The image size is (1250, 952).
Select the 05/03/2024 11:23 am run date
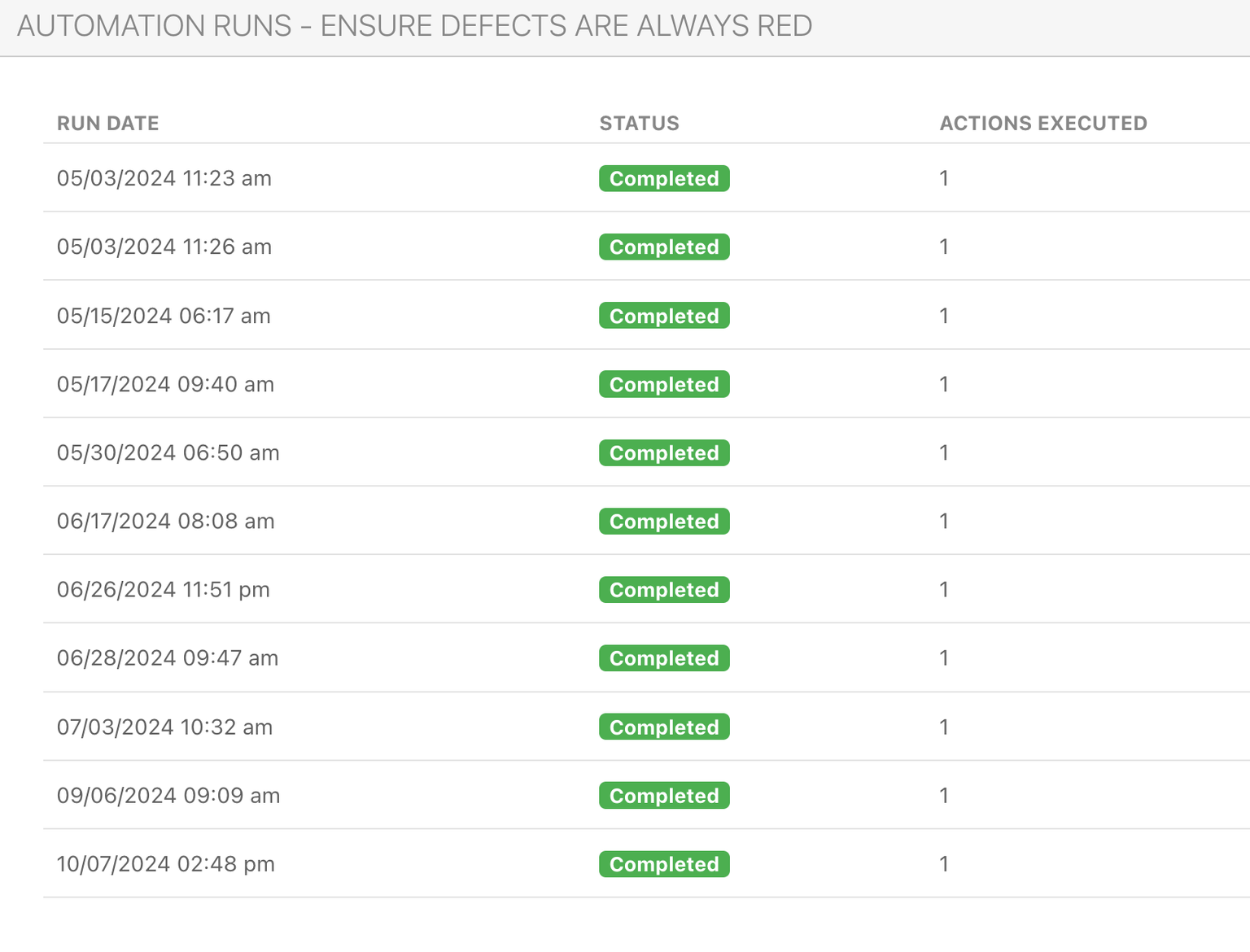[x=164, y=178]
